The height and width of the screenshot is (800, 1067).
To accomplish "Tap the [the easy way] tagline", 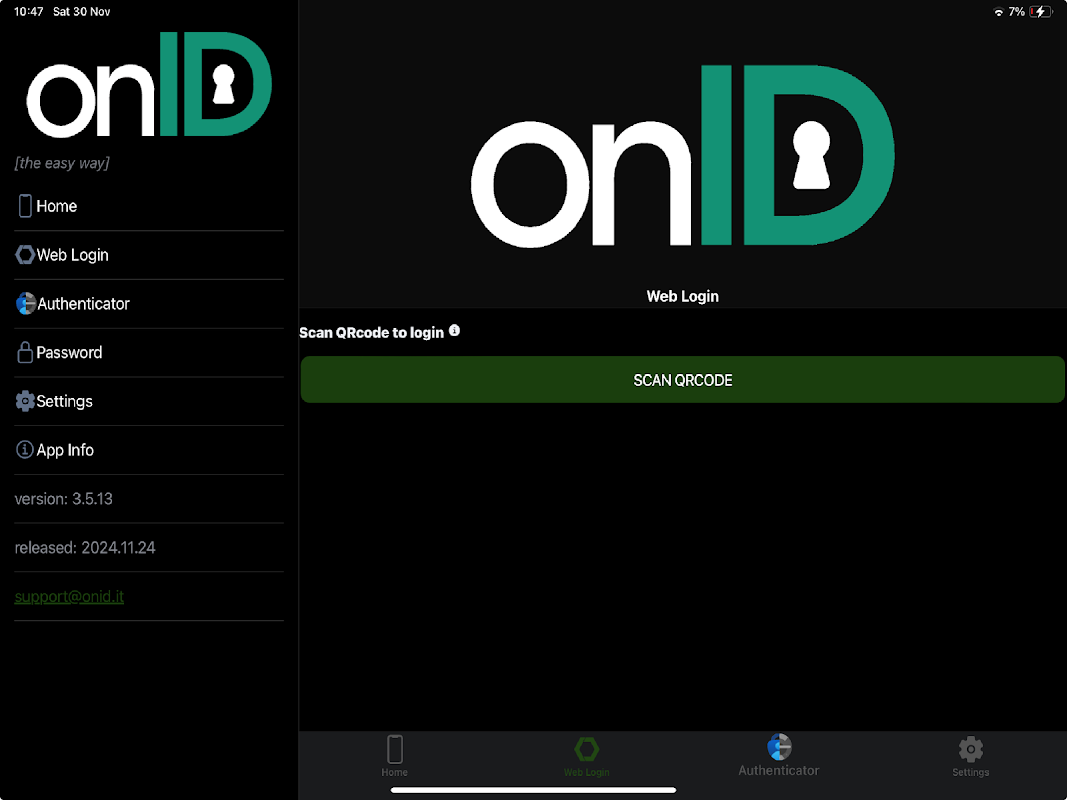I will click(x=62, y=163).
